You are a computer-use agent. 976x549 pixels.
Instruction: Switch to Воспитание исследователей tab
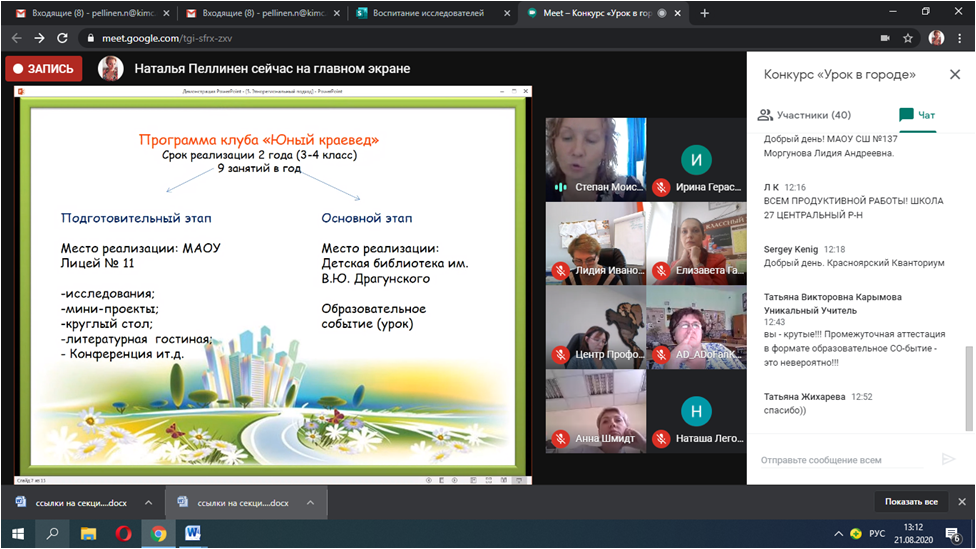click(x=434, y=13)
